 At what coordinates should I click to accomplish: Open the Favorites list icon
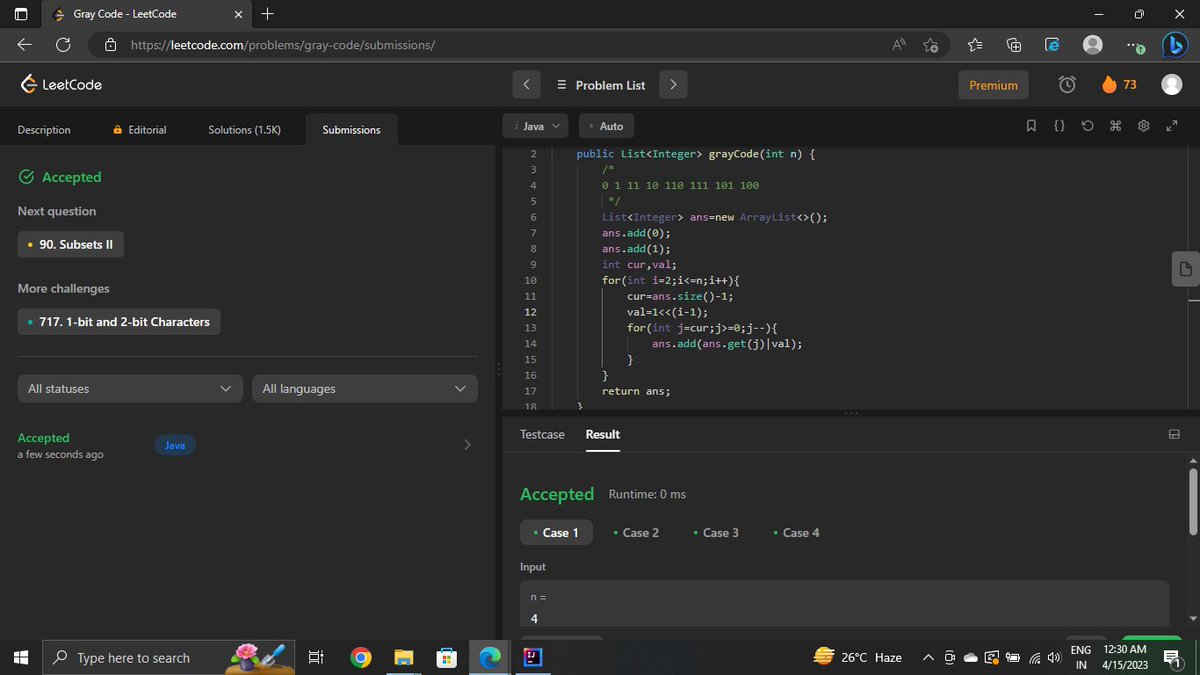point(975,45)
